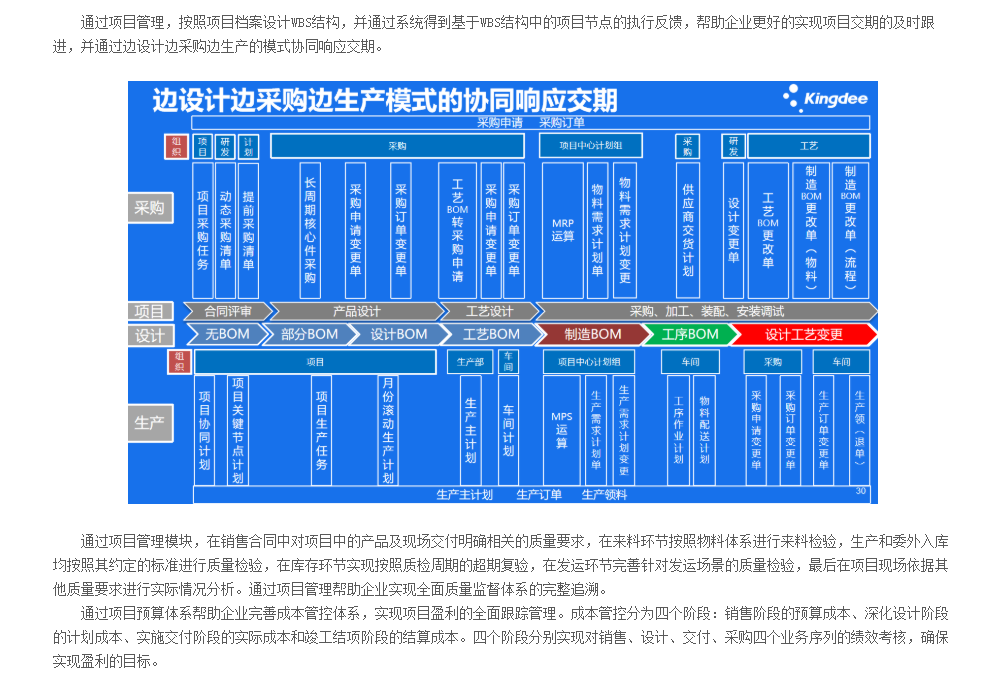This screenshot has width=985, height=689.
Task: Click the paragraph beginning 通过项目预算体系帮助企业
Action: click(x=500, y=637)
